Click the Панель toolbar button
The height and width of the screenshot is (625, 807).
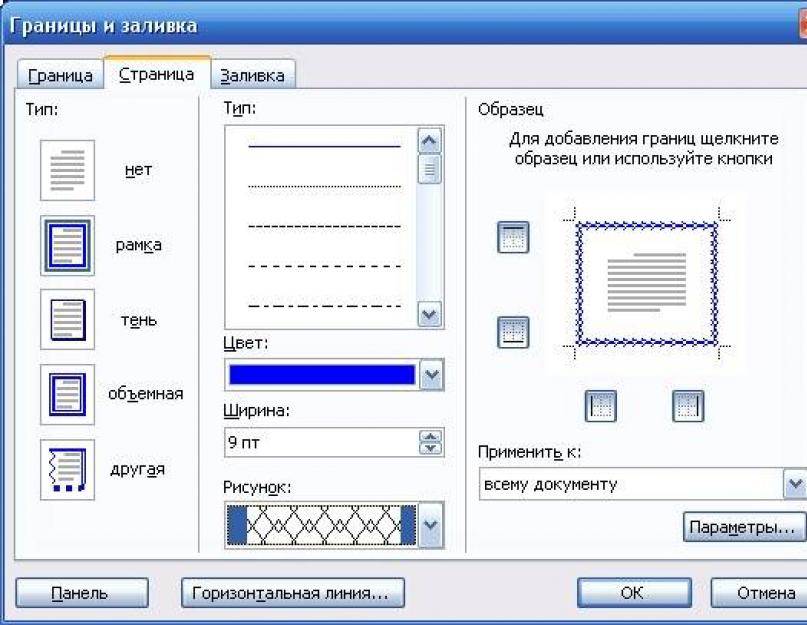click(82, 593)
